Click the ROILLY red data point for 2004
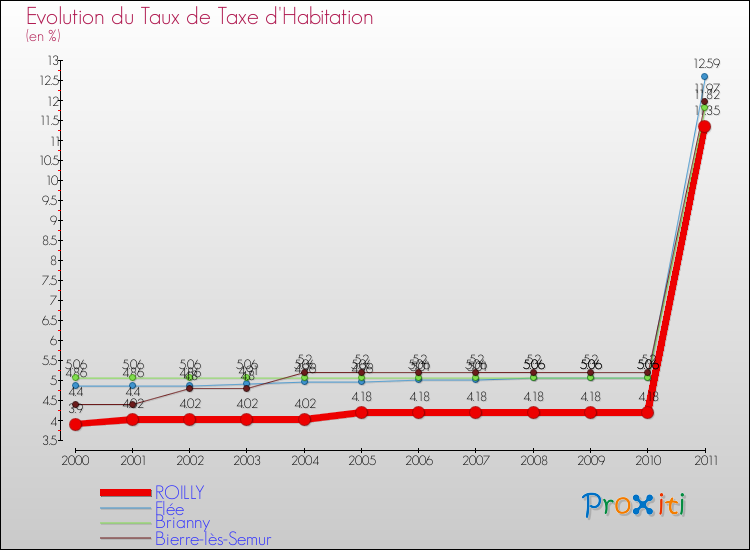The image size is (750, 550). (304, 419)
